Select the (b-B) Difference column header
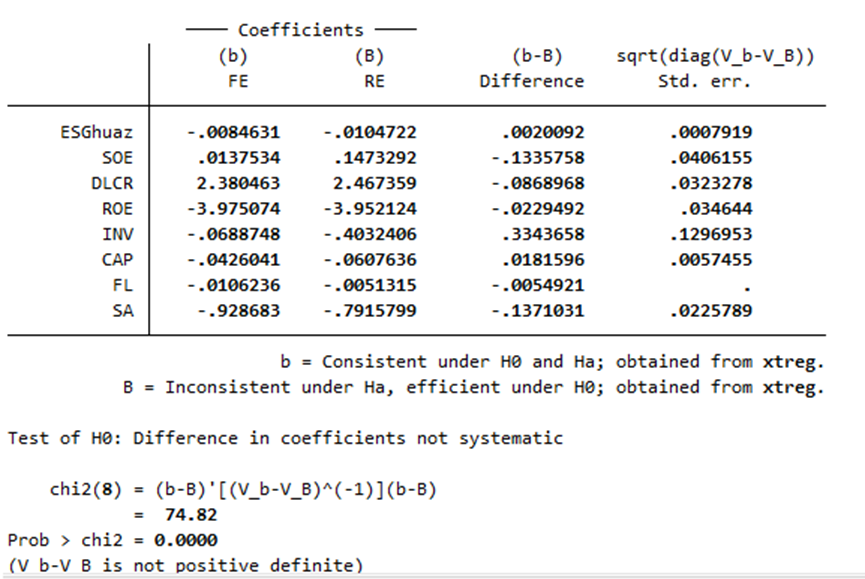The height and width of the screenshot is (579, 865). click(532, 68)
